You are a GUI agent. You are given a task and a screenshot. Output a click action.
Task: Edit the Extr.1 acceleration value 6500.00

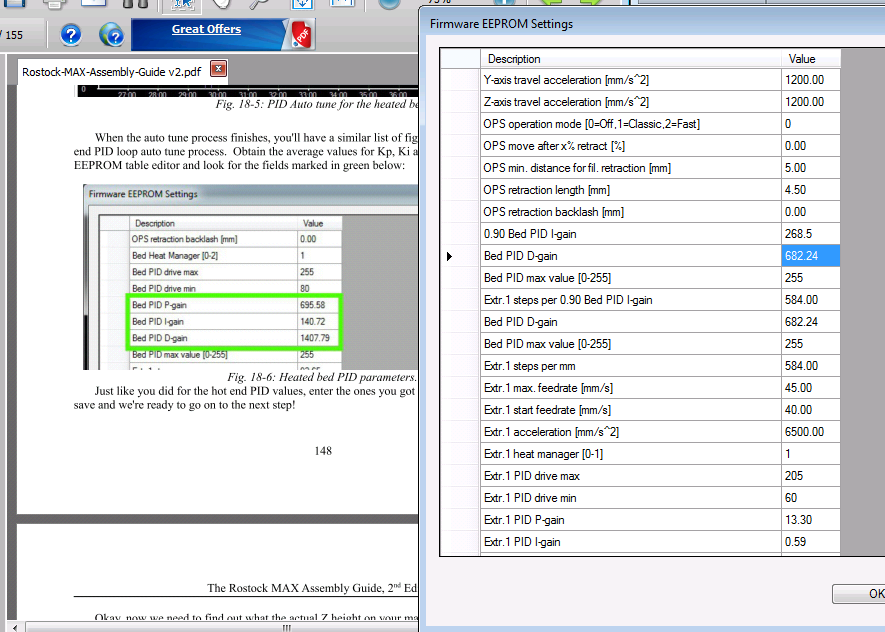click(810, 432)
